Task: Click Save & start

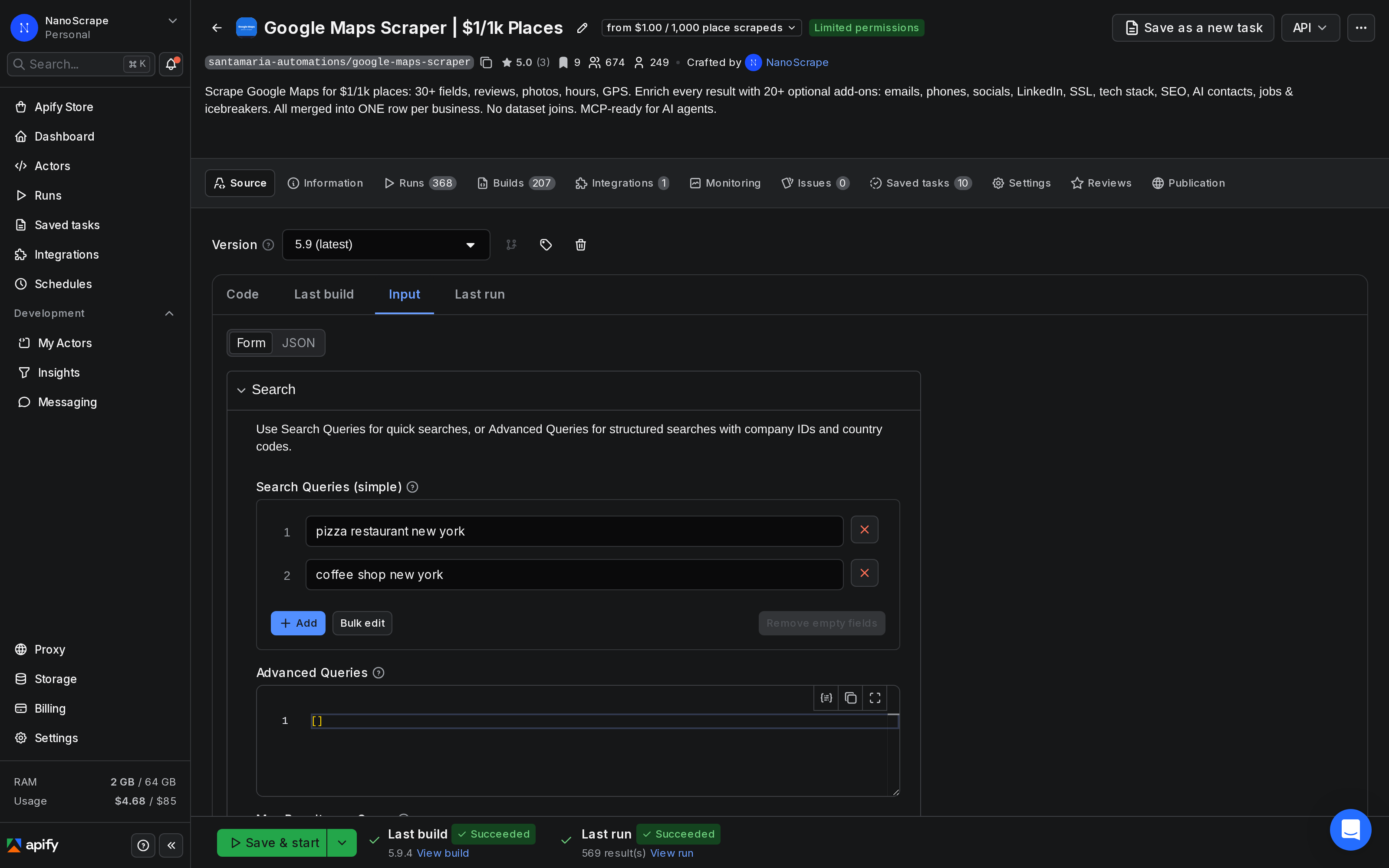Action: click(x=272, y=843)
